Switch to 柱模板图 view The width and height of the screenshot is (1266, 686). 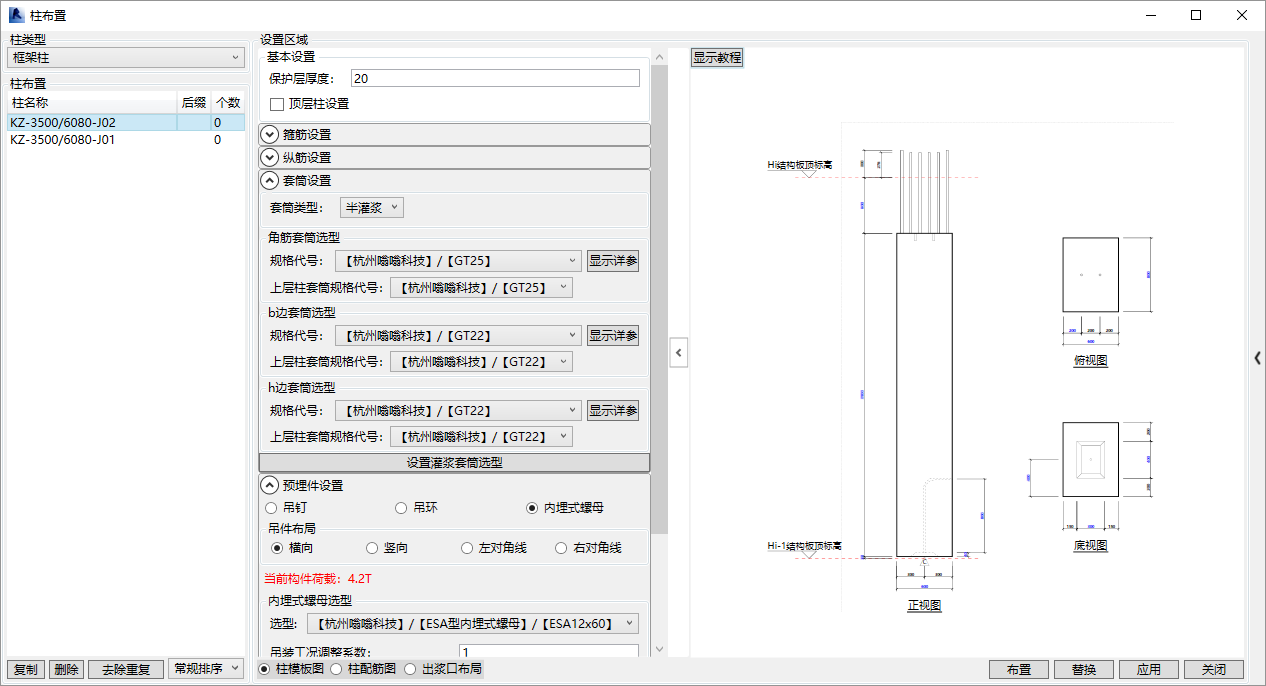pos(264,669)
